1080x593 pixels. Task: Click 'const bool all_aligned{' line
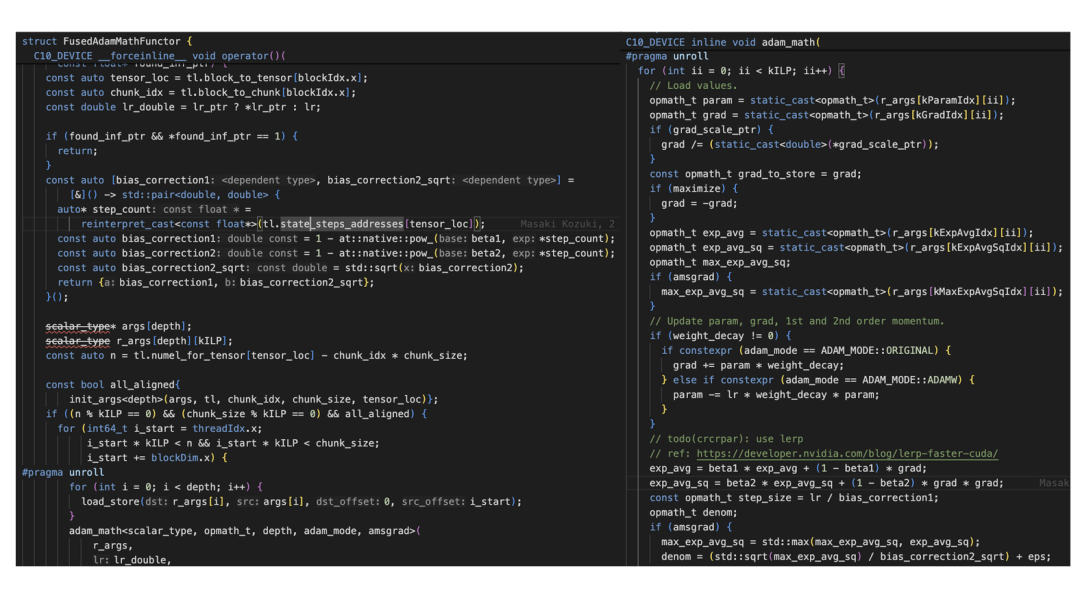coord(113,384)
